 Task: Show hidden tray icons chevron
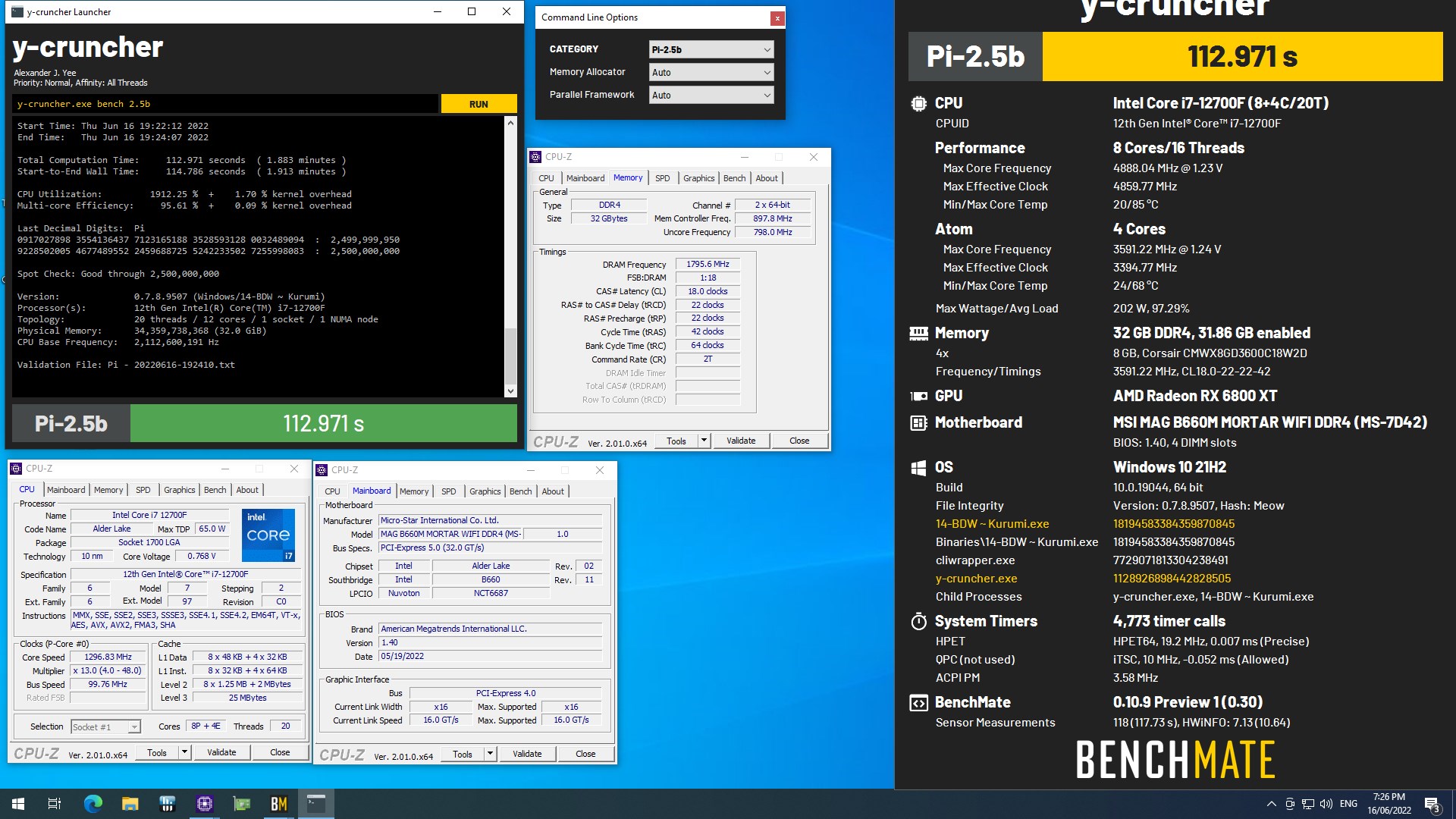1272,804
